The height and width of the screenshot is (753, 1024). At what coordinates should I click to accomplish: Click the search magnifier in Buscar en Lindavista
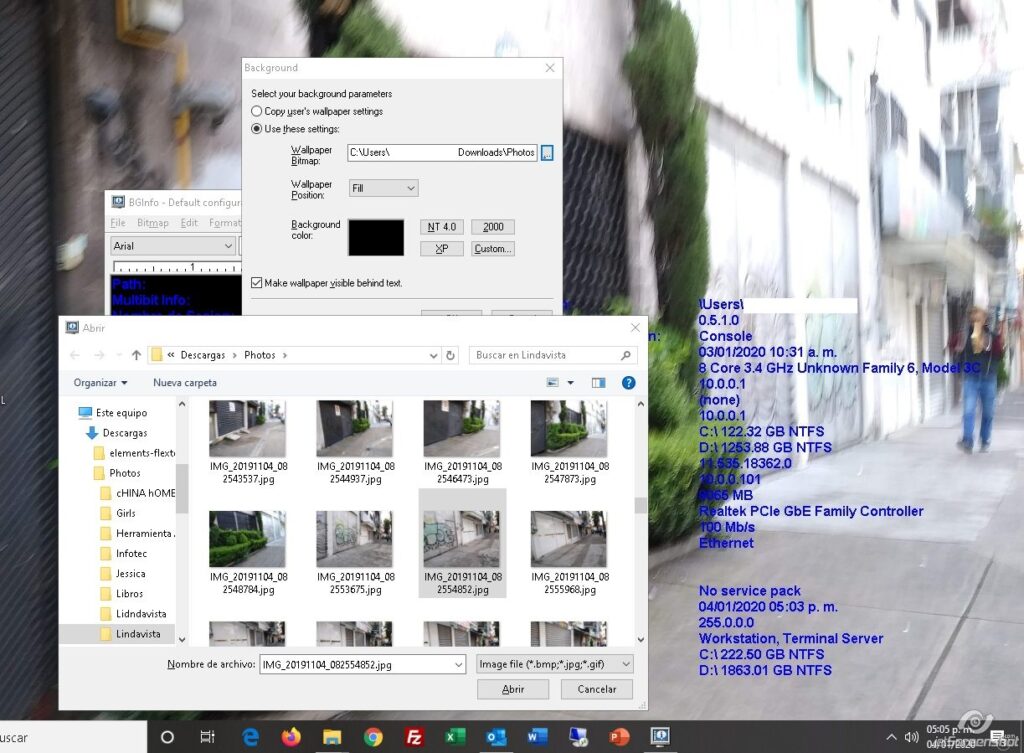(626, 355)
